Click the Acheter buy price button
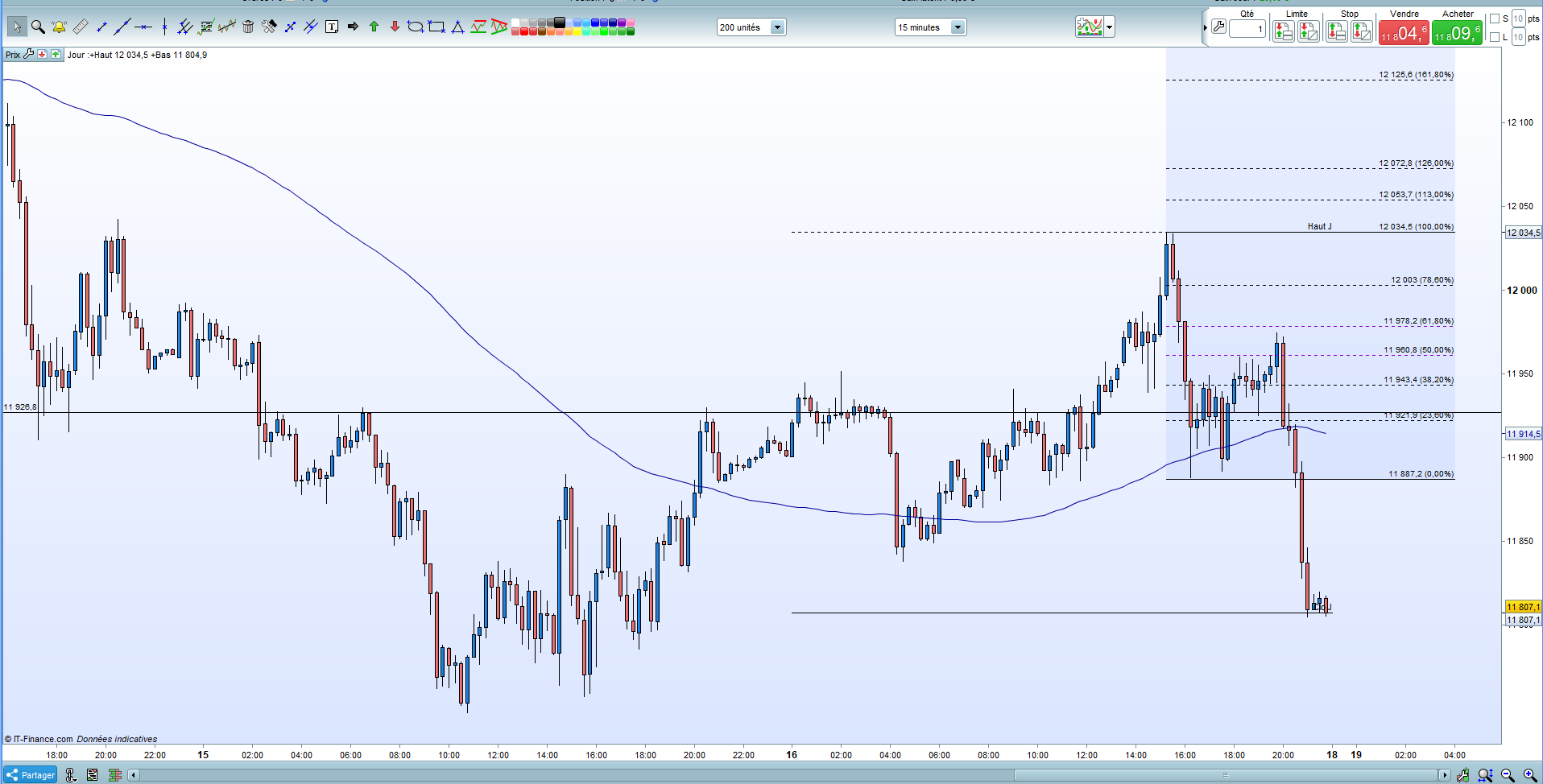Viewport: 1543px width, 784px height. 1457,33
